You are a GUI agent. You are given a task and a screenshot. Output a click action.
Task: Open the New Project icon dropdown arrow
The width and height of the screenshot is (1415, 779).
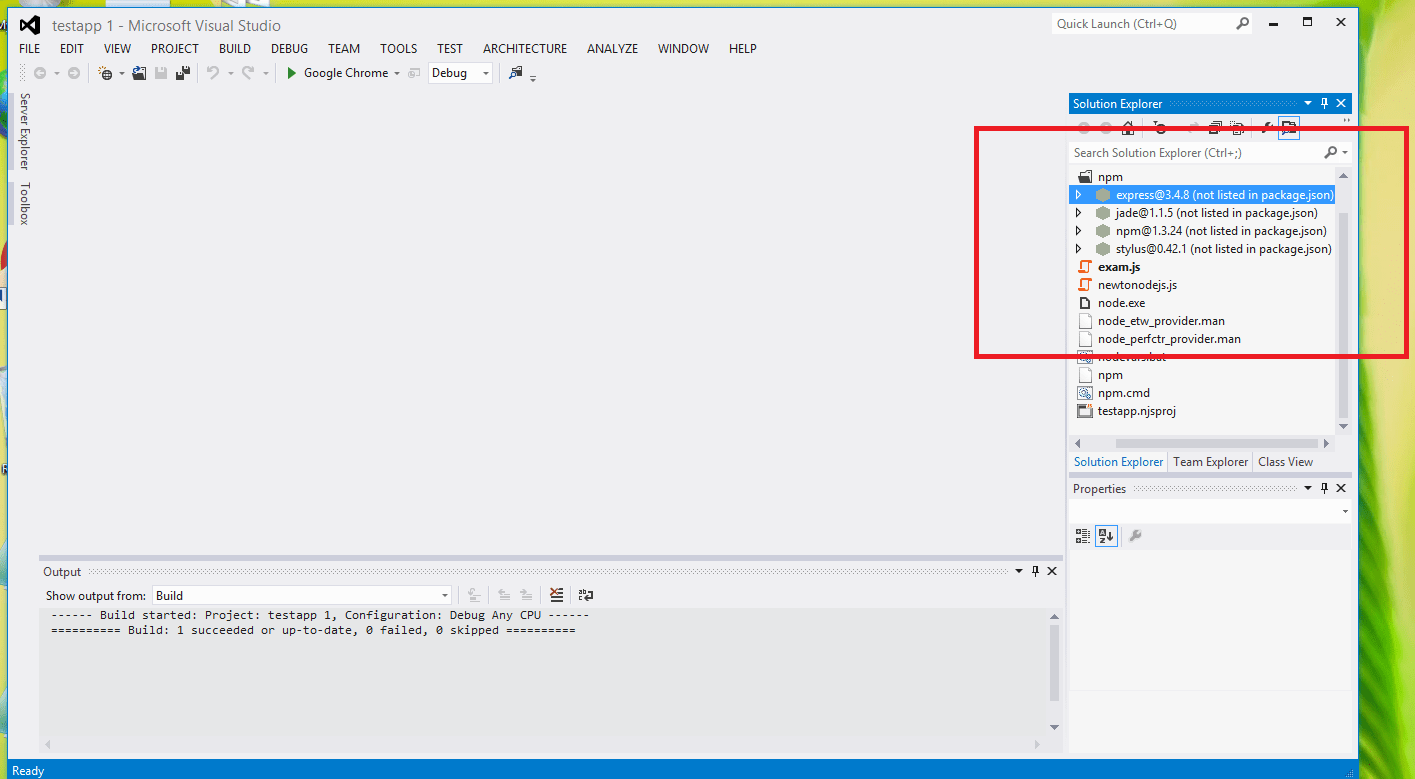(x=122, y=73)
